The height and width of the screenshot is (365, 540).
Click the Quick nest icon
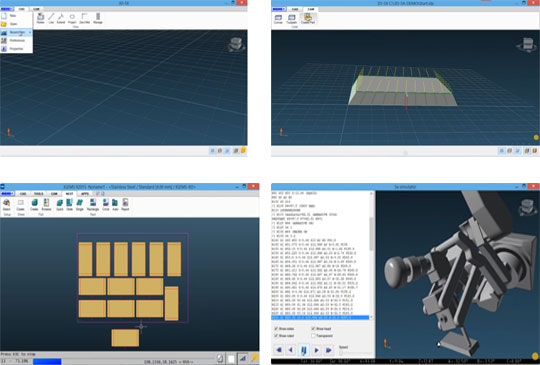pyautogui.click(x=60, y=205)
